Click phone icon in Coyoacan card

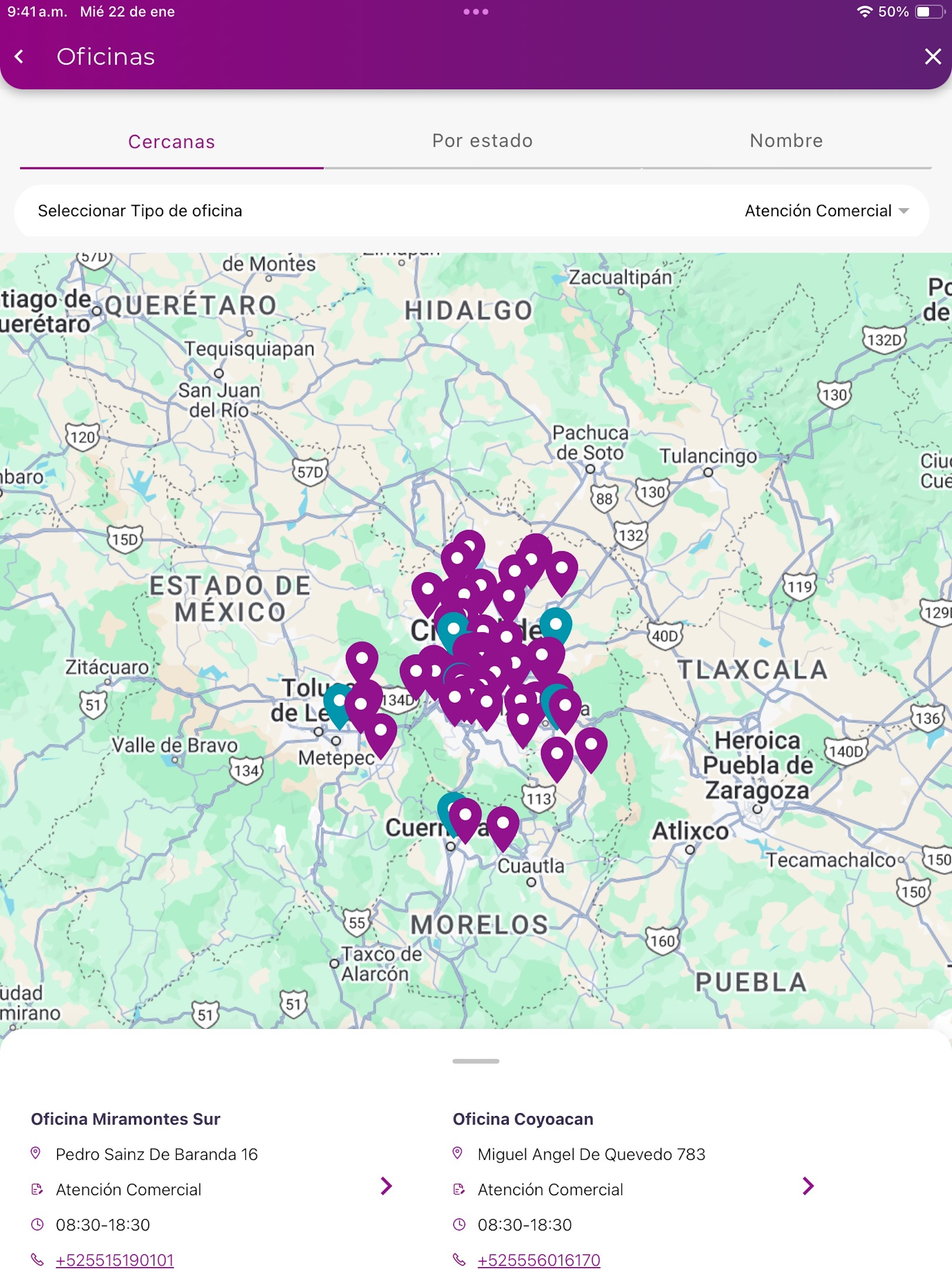pos(459,1259)
